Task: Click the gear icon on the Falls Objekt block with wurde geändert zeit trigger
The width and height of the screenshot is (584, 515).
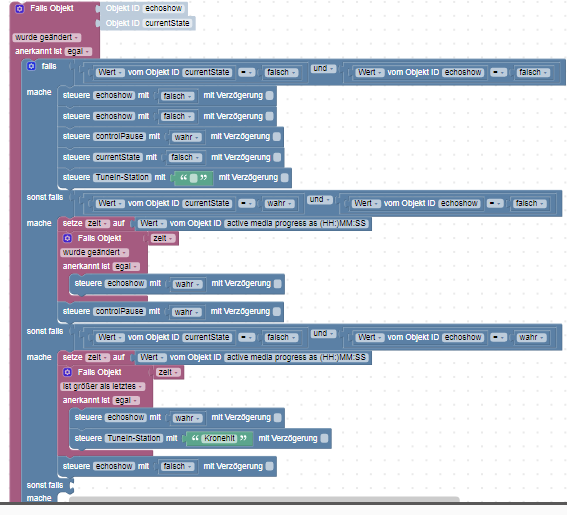Action: pyautogui.click(x=67, y=238)
